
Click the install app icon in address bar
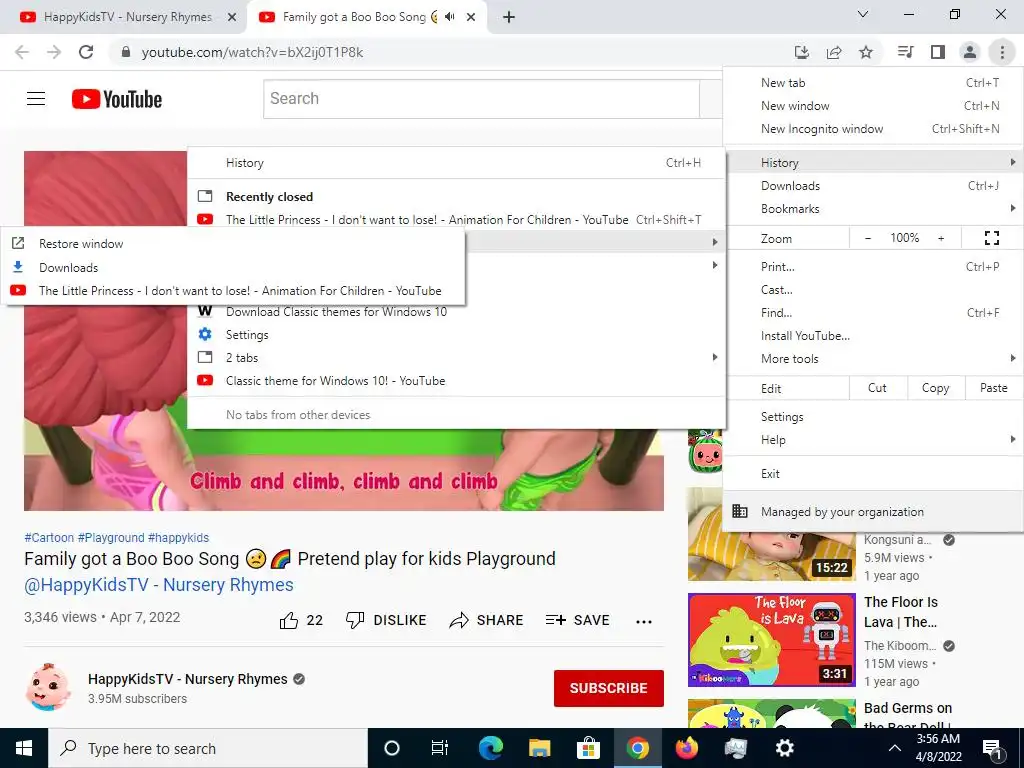coord(801,52)
